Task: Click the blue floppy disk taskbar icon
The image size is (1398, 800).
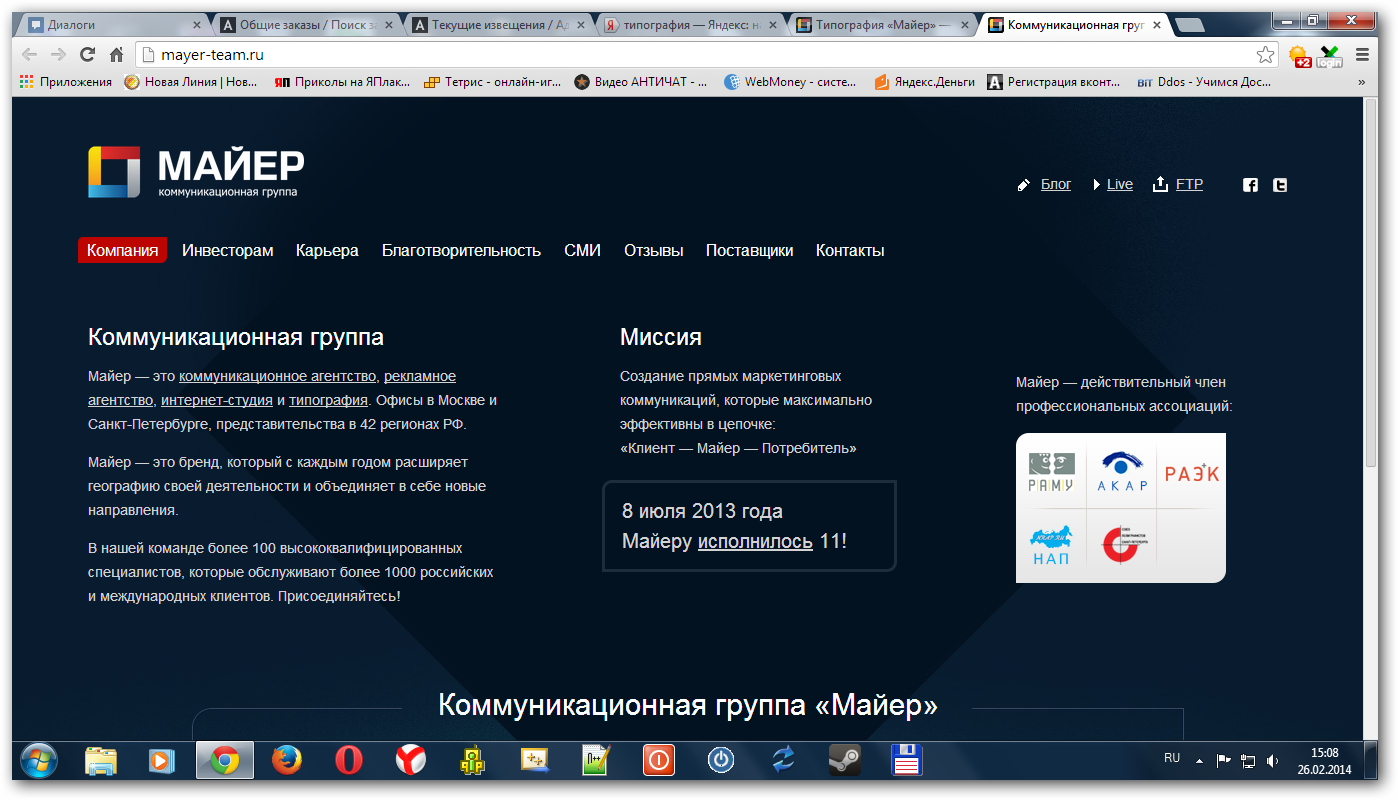Action: pyautogui.click(x=906, y=760)
